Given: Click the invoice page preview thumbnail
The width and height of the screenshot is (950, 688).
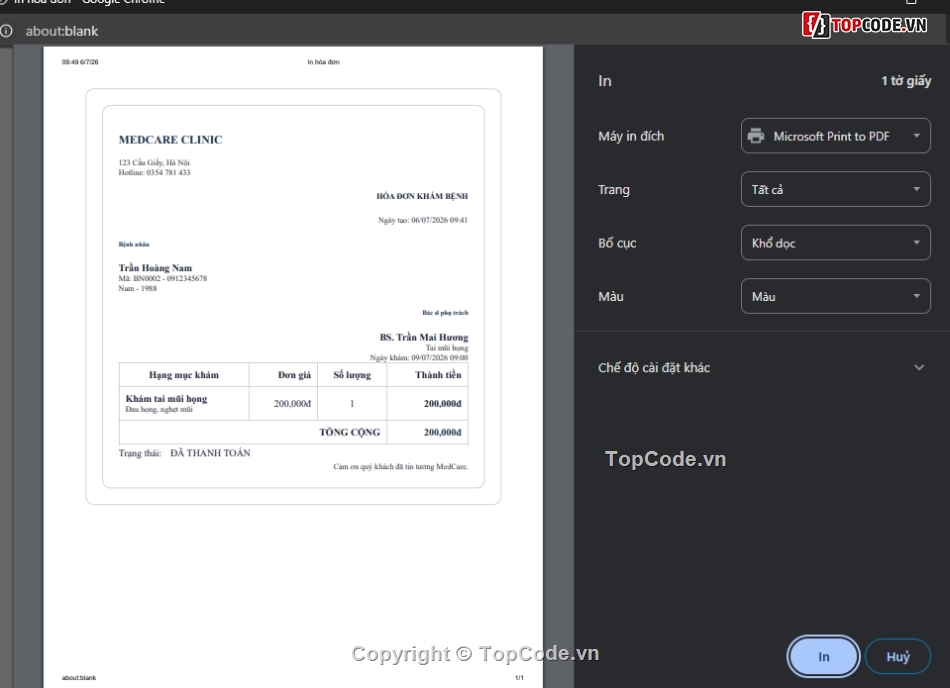Looking at the screenshot, I should tap(293, 367).
